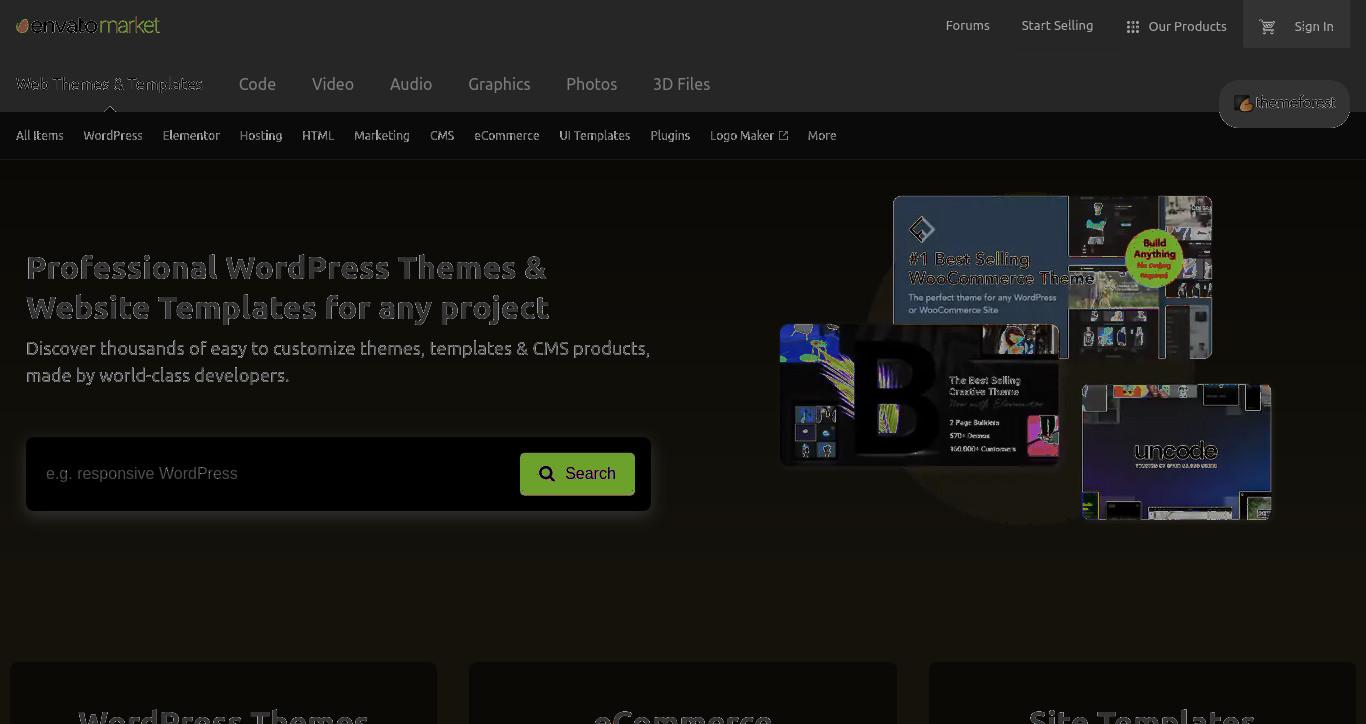Click the themeforest badge

pyautogui.click(x=1284, y=103)
